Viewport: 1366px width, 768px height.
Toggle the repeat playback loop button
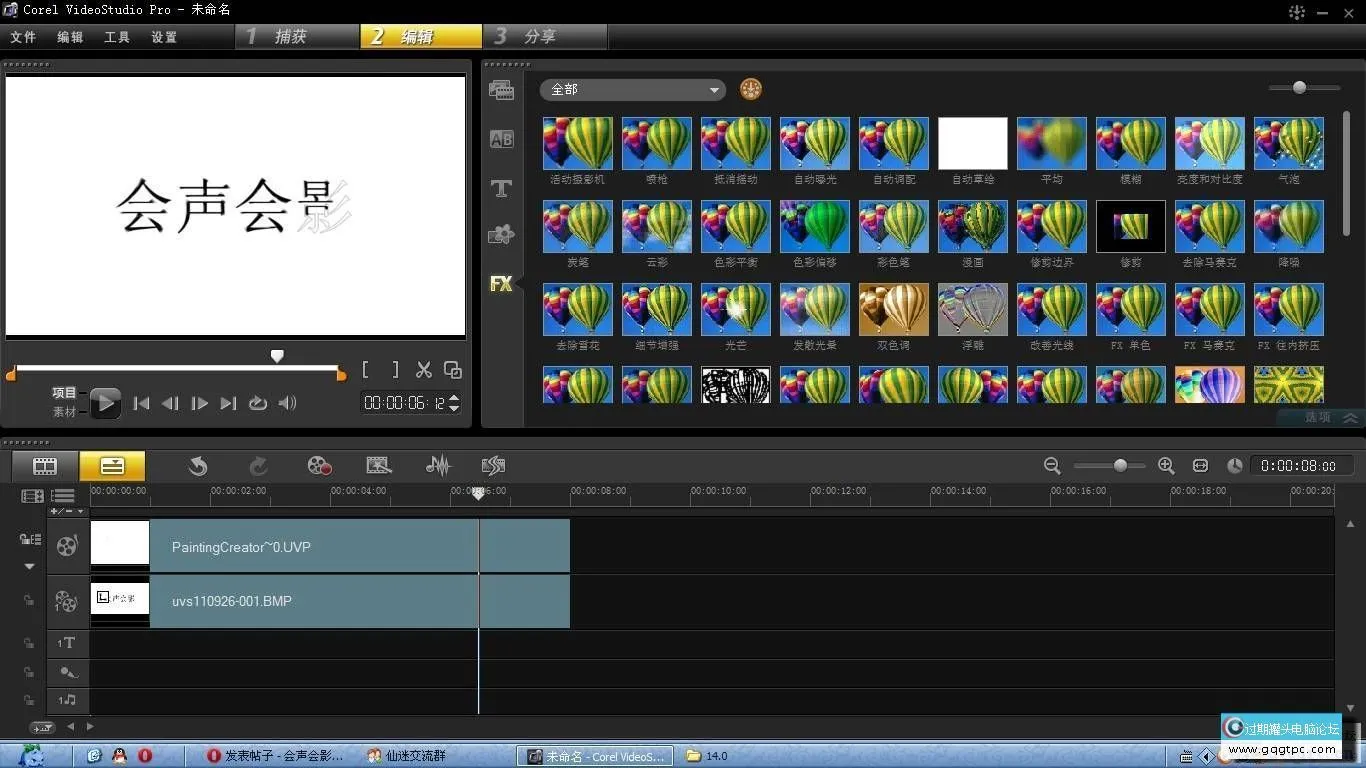(258, 403)
